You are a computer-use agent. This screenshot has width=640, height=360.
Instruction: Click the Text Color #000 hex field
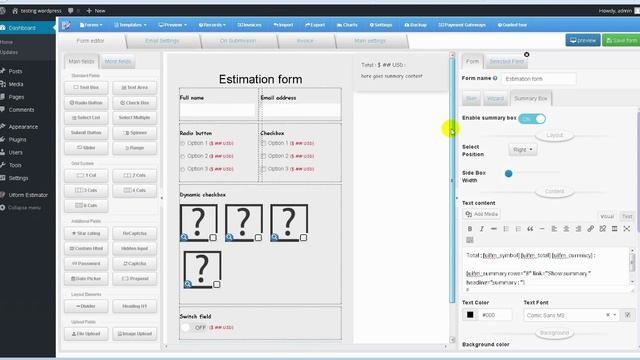coord(496,315)
